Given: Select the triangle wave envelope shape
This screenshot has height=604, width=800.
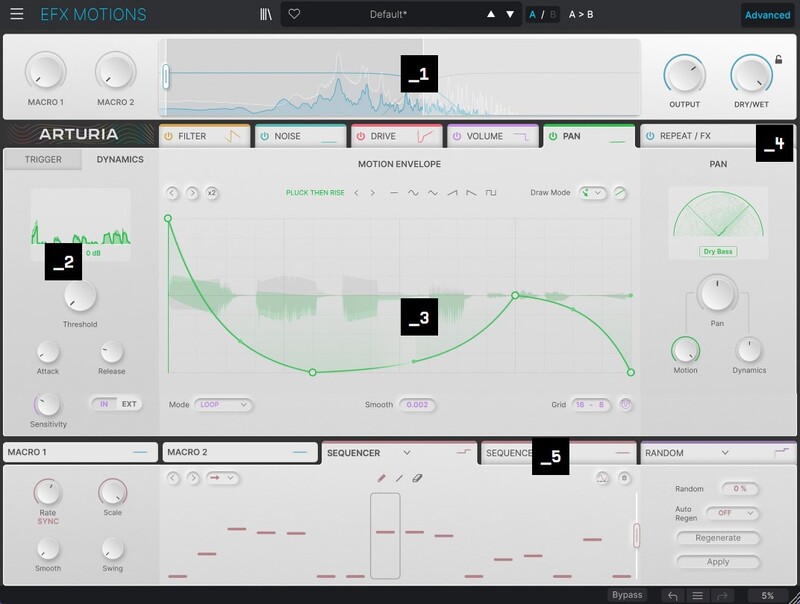Looking at the screenshot, I should click(433, 193).
